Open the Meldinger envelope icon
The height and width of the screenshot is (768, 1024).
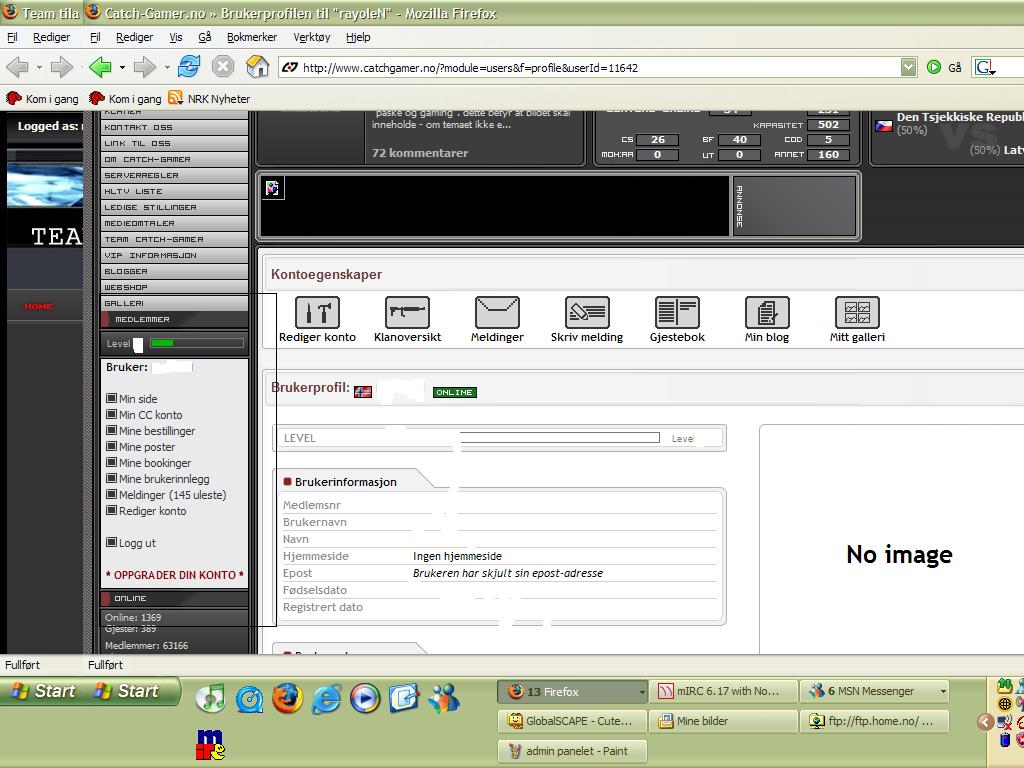pos(497,313)
